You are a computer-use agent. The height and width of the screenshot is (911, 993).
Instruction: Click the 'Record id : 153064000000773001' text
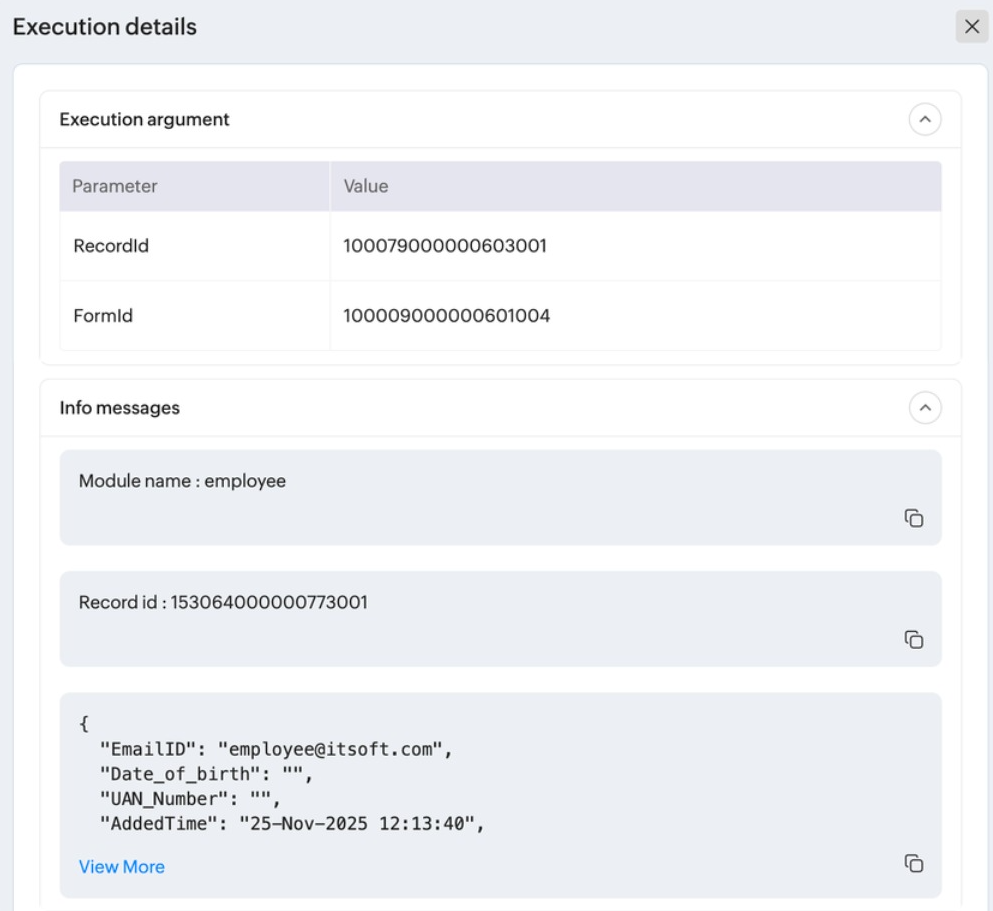[x=223, y=603]
